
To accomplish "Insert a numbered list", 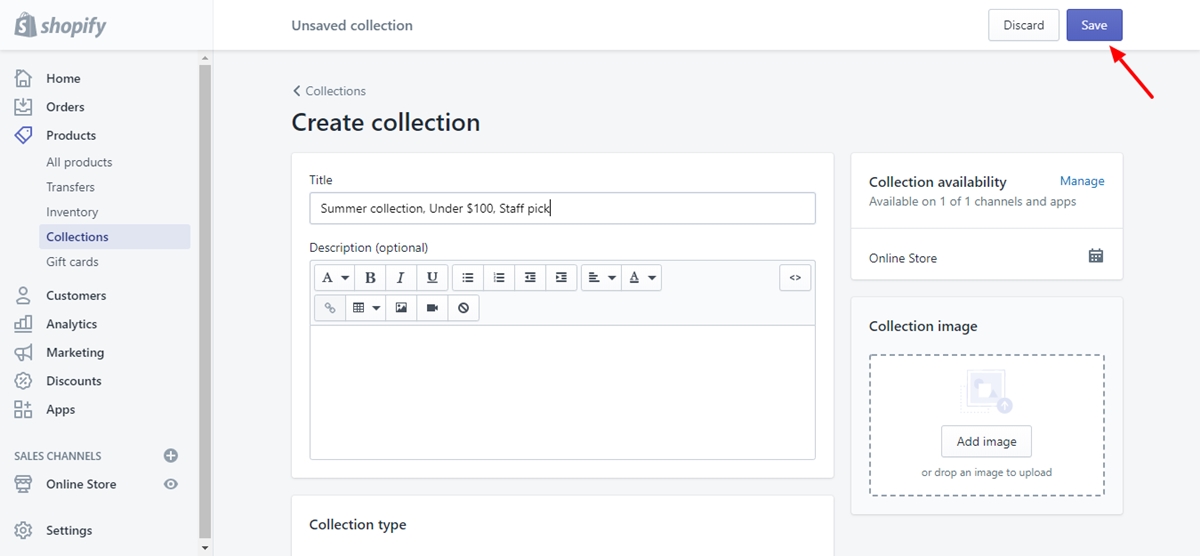I will pyautogui.click(x=499, y=278).
